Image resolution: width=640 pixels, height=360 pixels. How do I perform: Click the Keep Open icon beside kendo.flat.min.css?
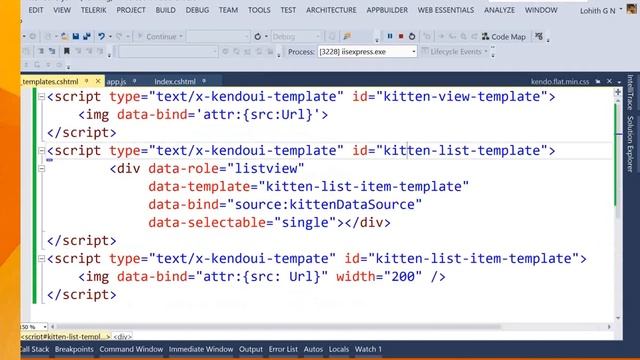(x=598, y=82)
